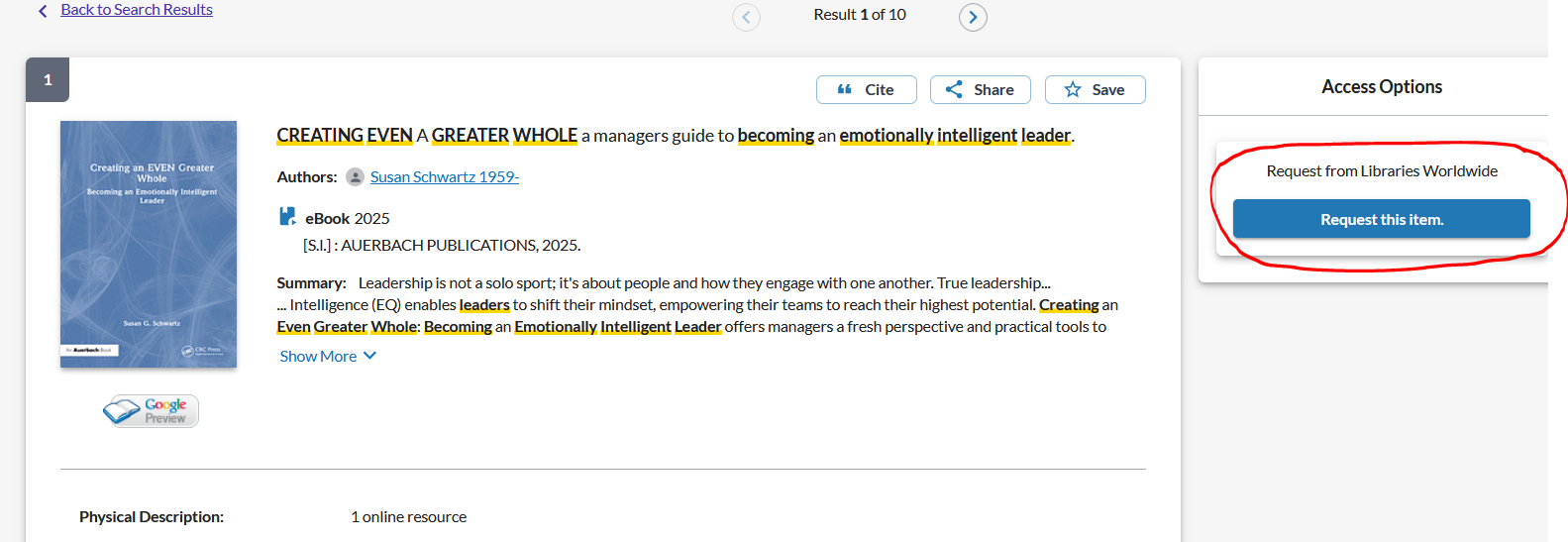This screenshot has height=542, width=1568.
Task: Click the Cite button label
Action: (880, 89)
